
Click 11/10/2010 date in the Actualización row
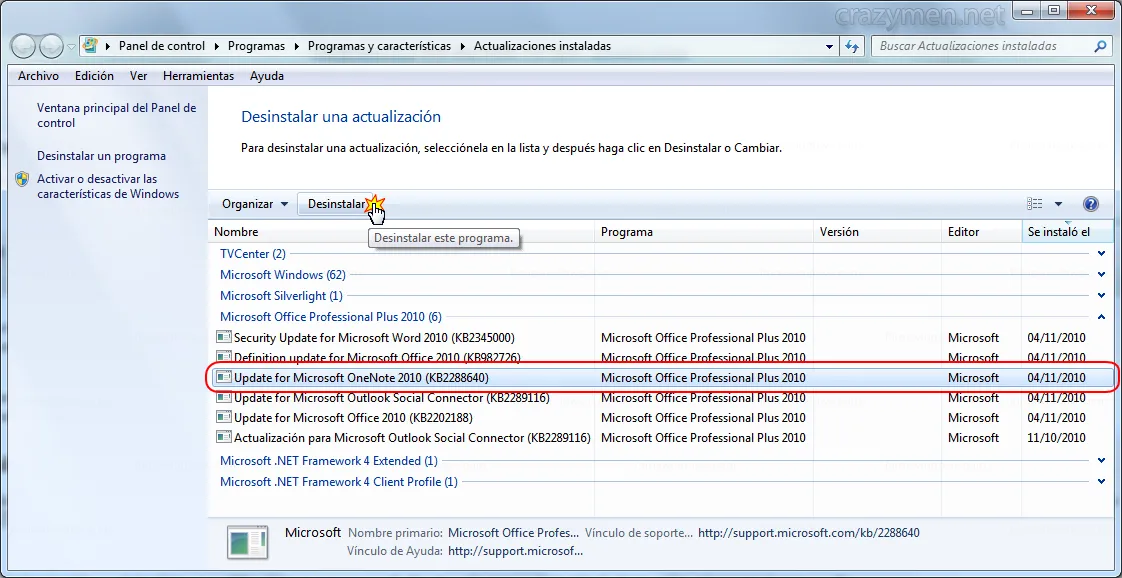click(x=1056, y=438)
